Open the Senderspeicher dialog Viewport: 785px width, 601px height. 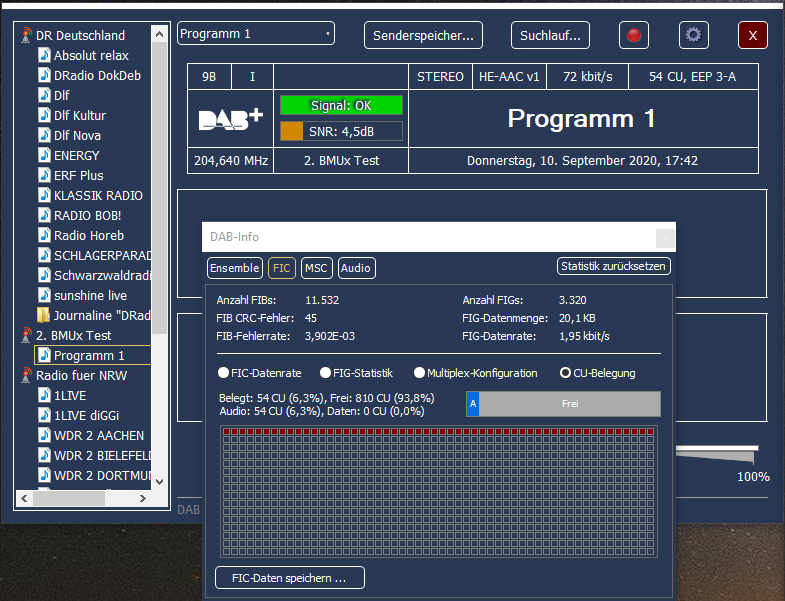pos(424,36)
